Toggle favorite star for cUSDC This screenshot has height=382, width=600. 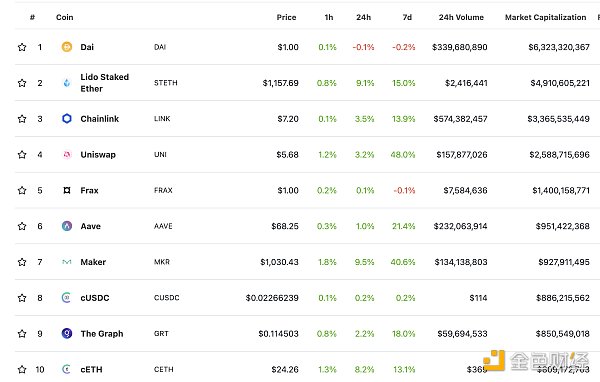point(22,298)
